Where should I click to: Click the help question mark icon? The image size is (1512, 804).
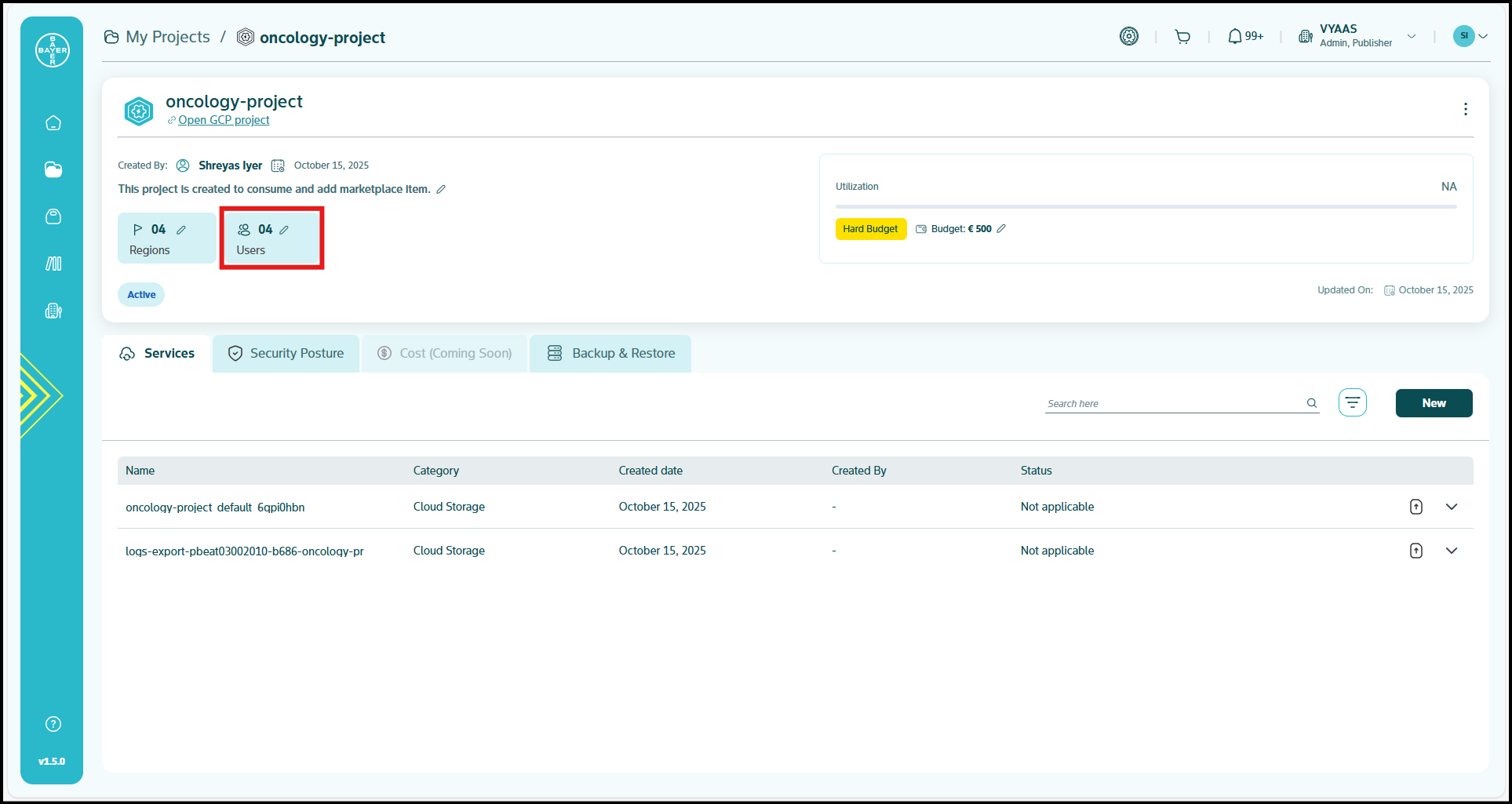coord(53,724)
